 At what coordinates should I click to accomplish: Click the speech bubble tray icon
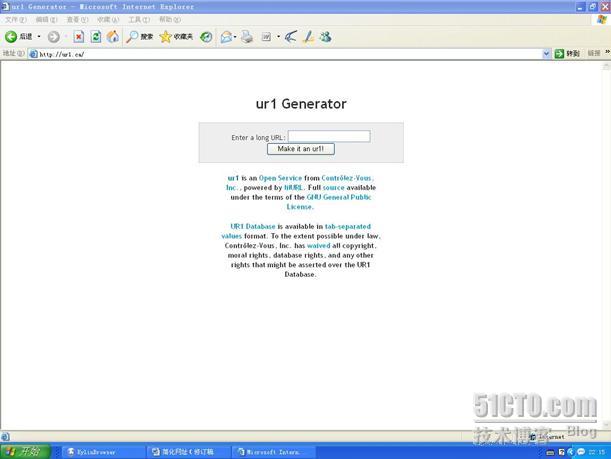point(581,452)
